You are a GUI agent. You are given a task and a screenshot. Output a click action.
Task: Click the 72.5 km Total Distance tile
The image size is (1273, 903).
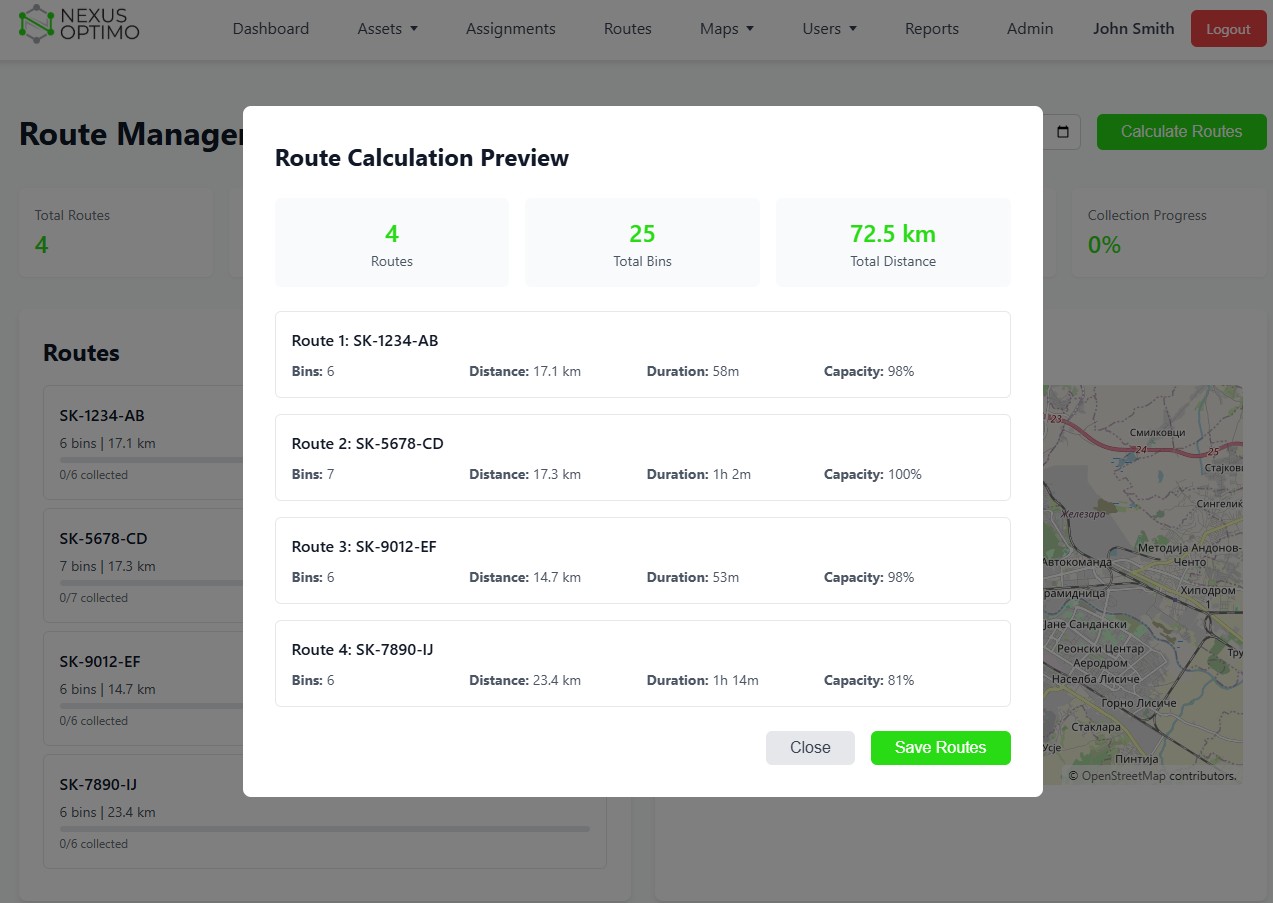[893, 243]
